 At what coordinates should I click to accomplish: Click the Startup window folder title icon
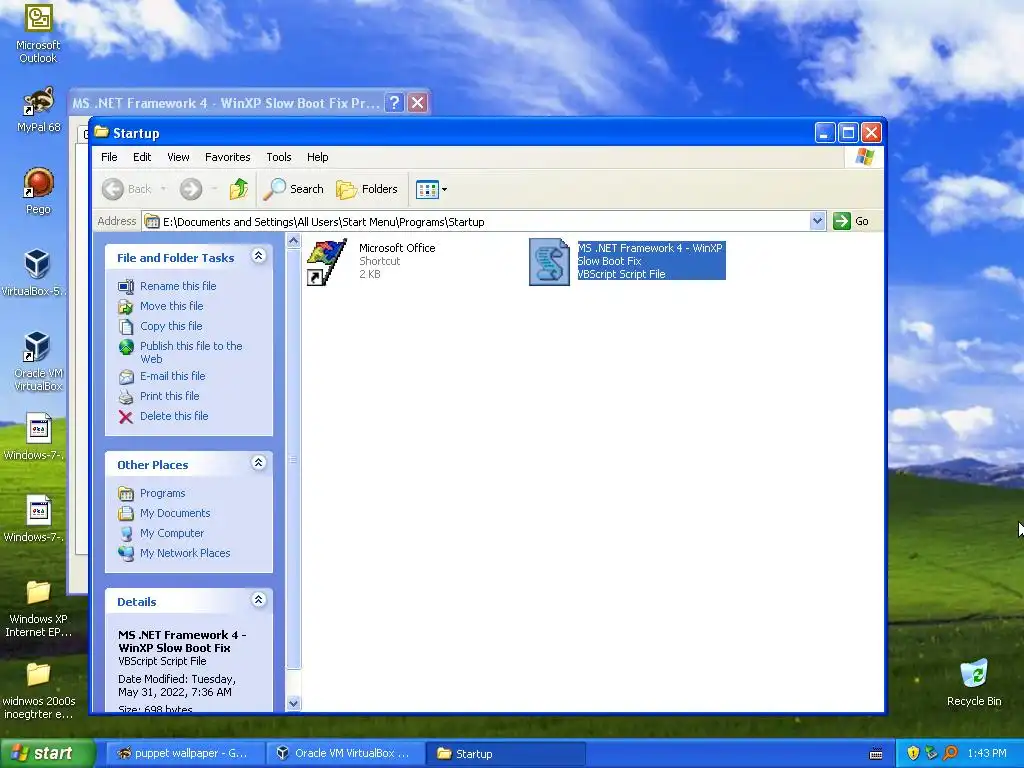[x=101, y=133]
